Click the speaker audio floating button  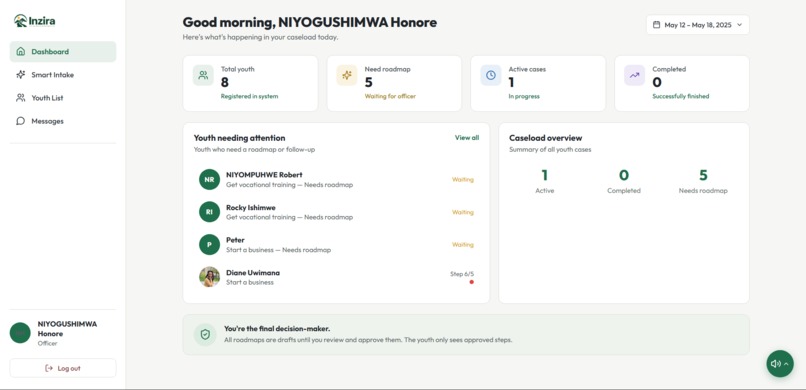point(780,364)
